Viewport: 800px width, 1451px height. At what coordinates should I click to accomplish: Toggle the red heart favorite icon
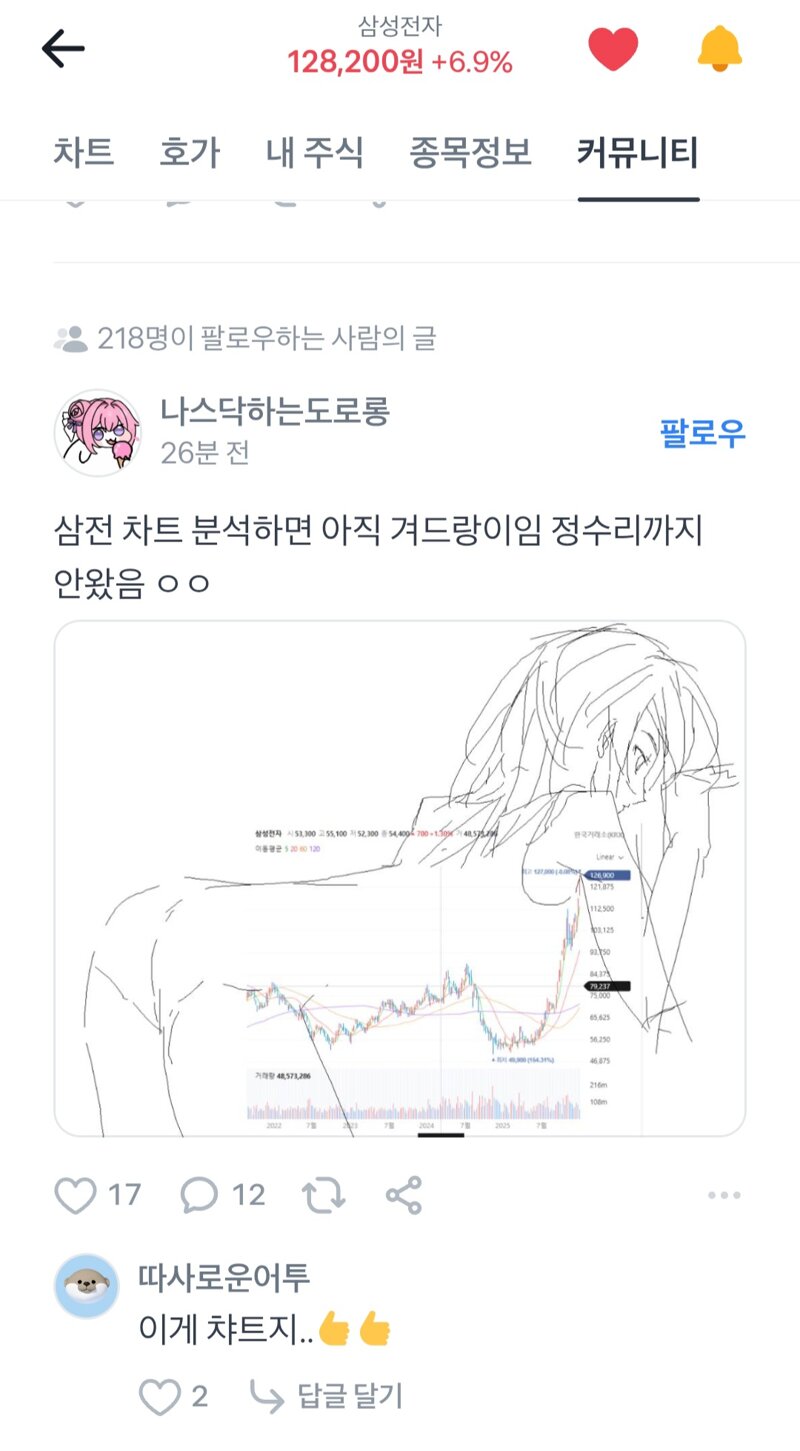(613, 48)
